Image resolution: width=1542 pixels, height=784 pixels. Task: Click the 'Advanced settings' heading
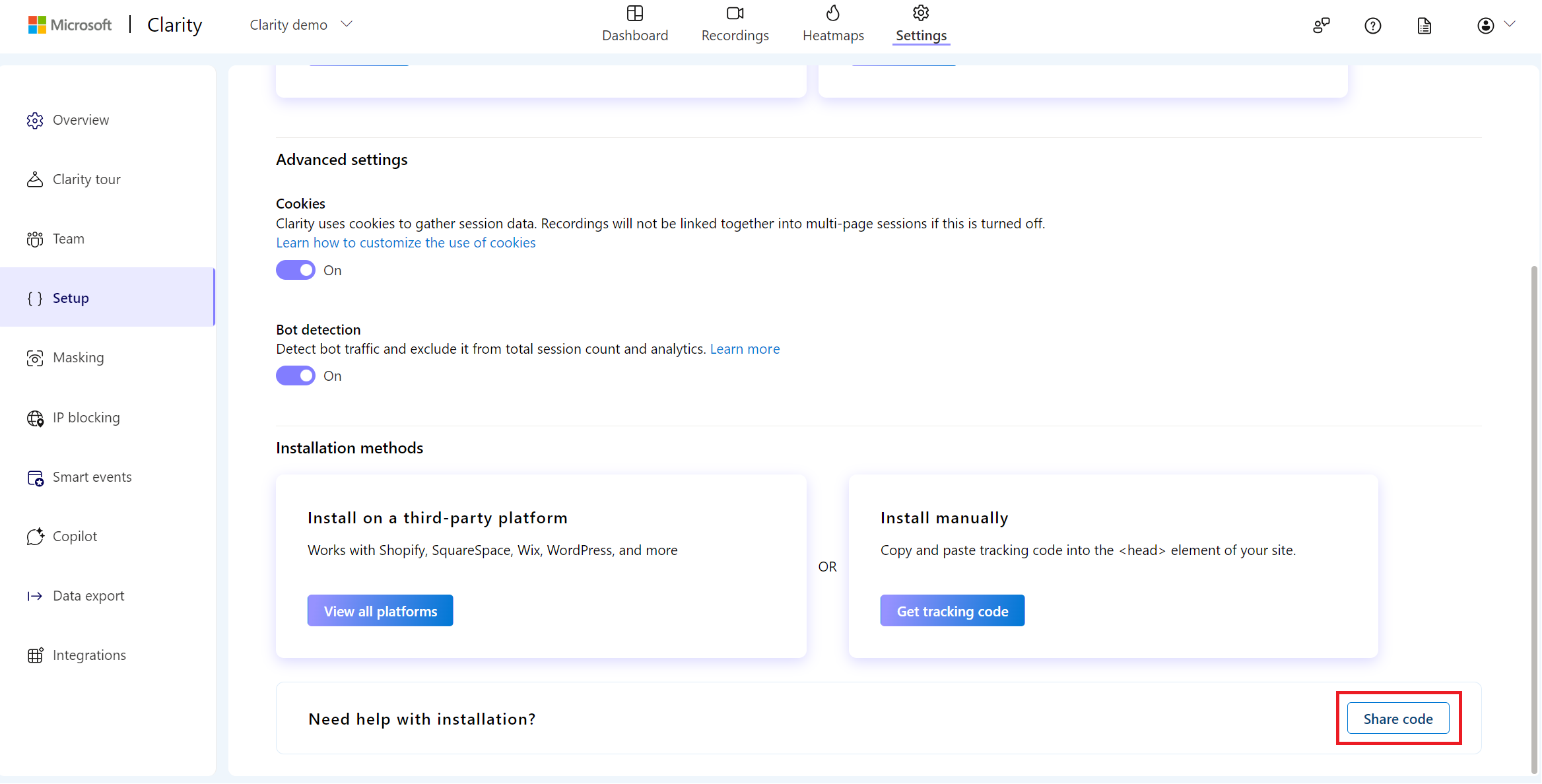(x=341, y=160)
